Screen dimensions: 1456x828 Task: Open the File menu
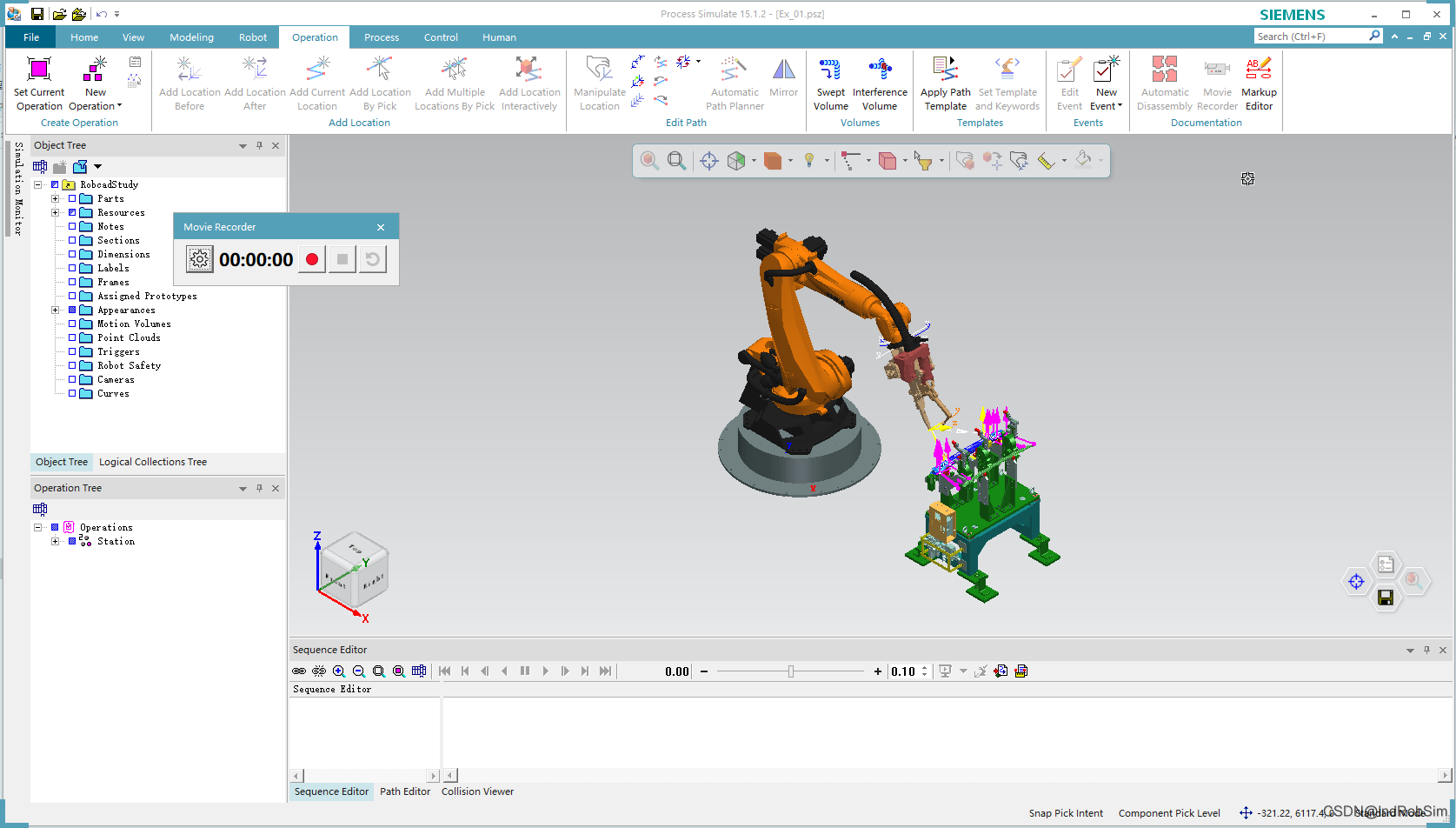pyautogui.click(x=31, y=37)
